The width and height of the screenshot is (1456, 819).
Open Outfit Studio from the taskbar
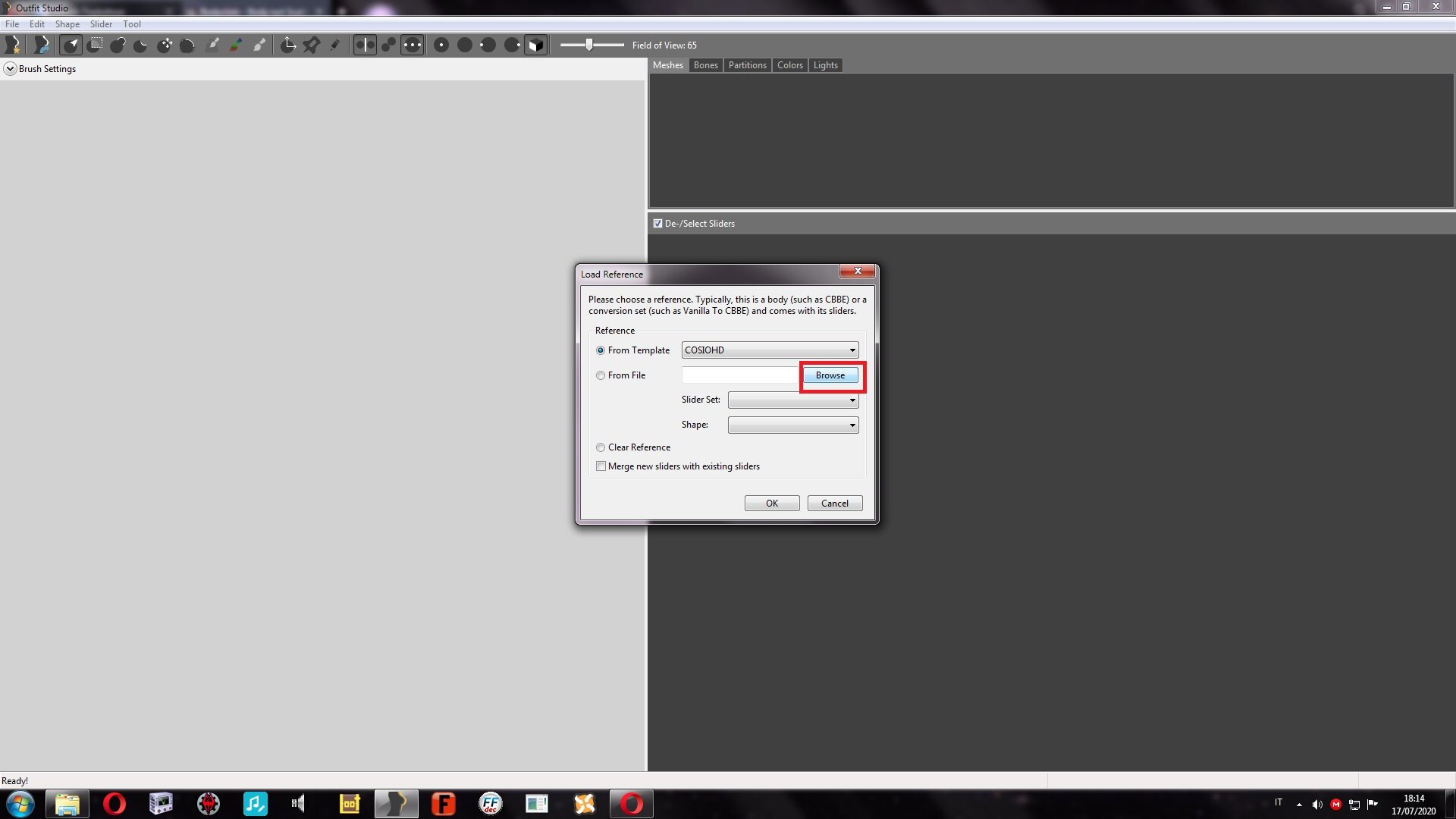pos(397,804)
